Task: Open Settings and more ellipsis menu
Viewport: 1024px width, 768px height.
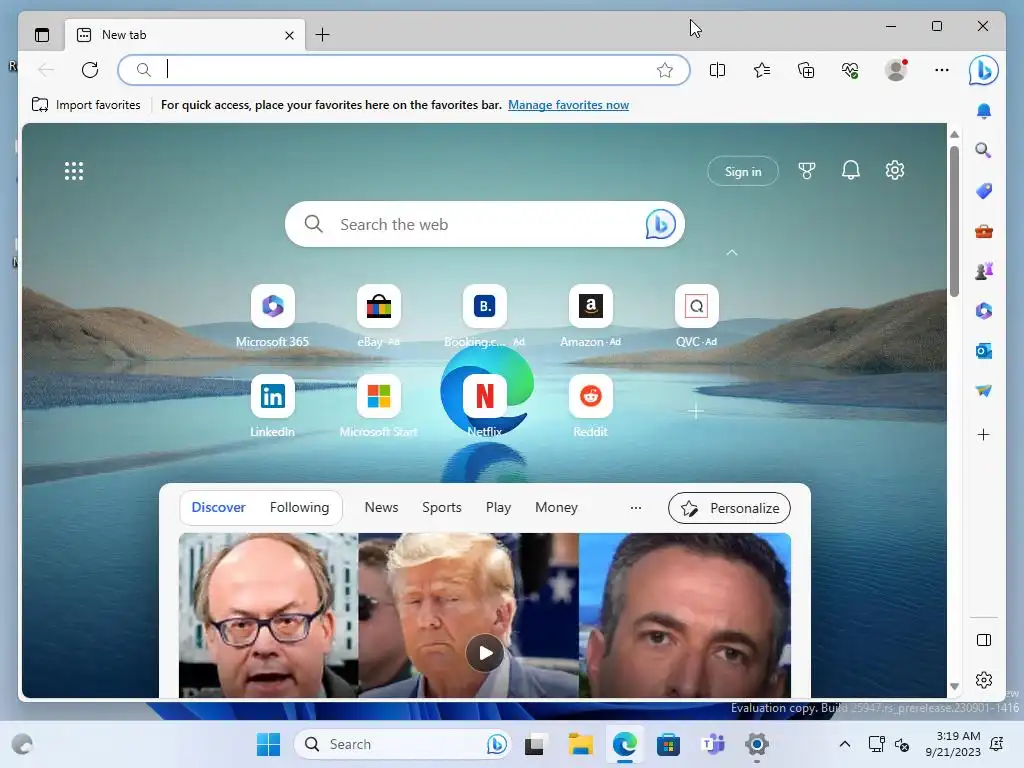Action: [942, 70]
